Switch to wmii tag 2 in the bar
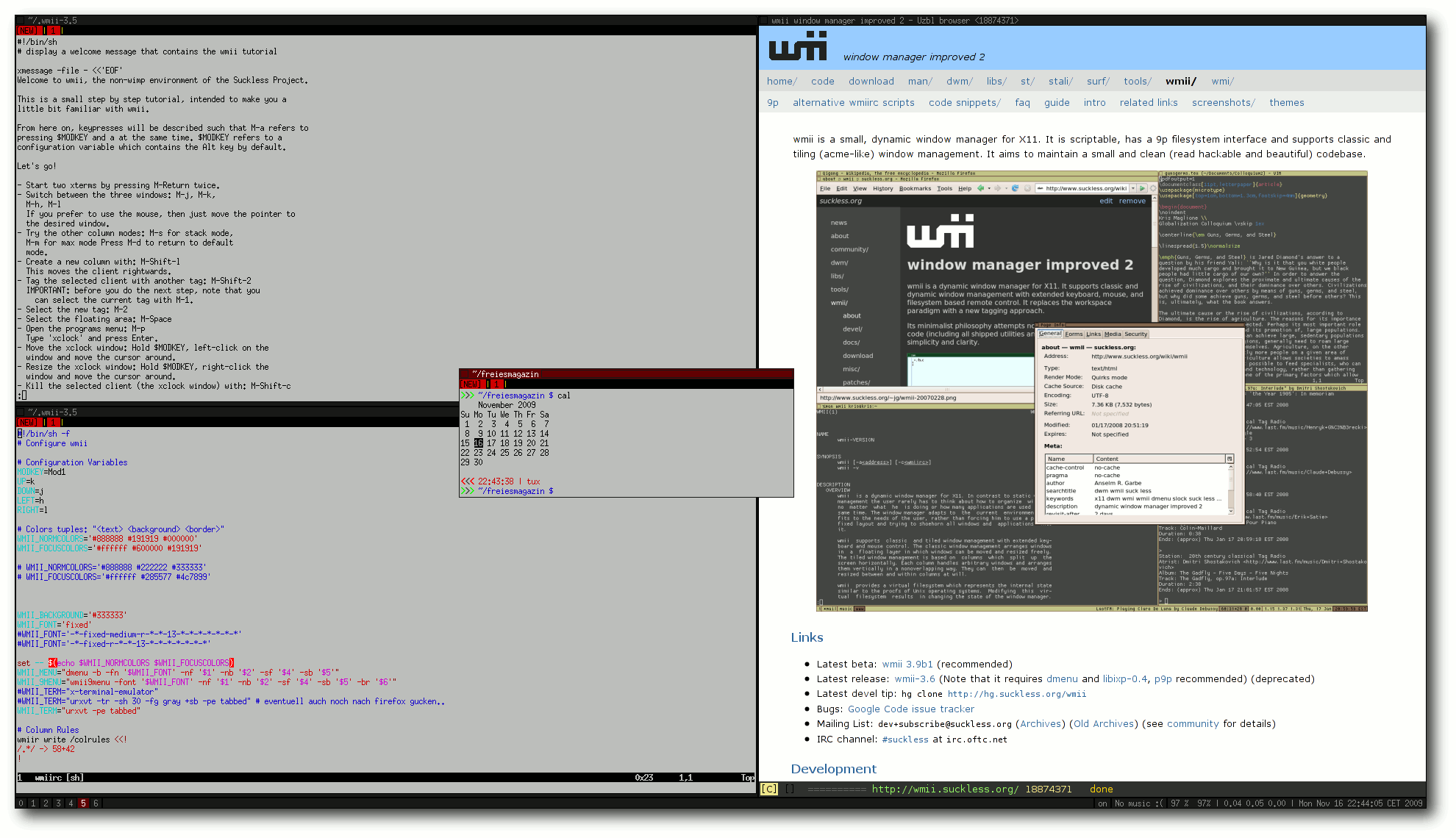This screenshot has width=1456, height=838. [x=46, y=803]
